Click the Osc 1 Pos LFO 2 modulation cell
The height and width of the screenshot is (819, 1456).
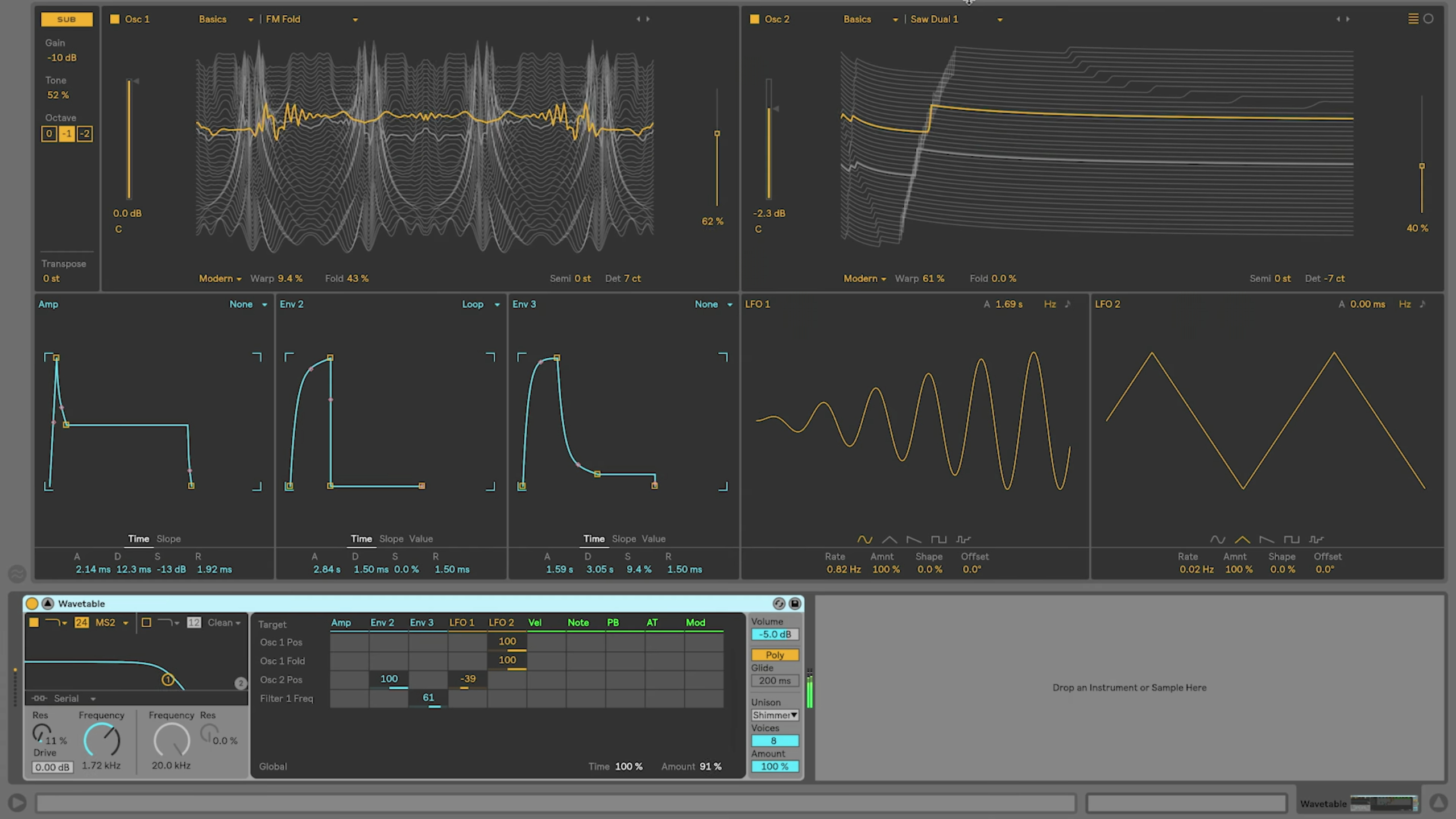507,642
